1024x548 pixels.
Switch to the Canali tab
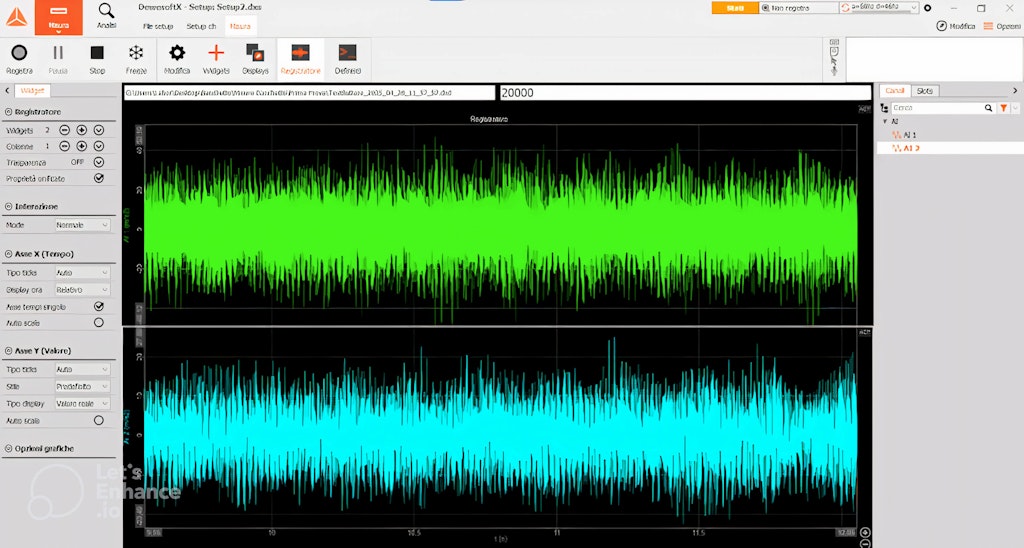895,91
